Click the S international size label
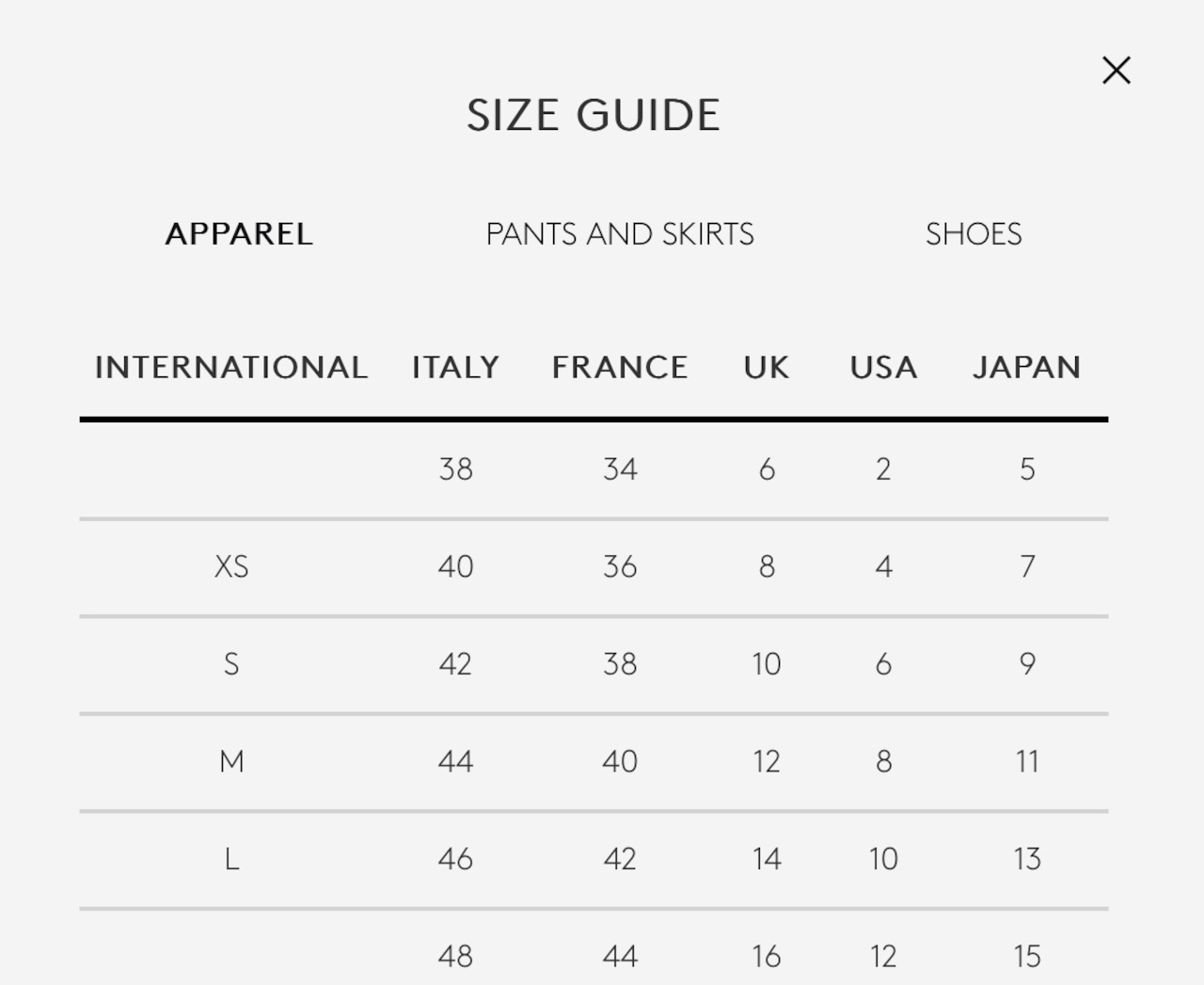This screenshot has height=985, width=1204. [231, 664]
